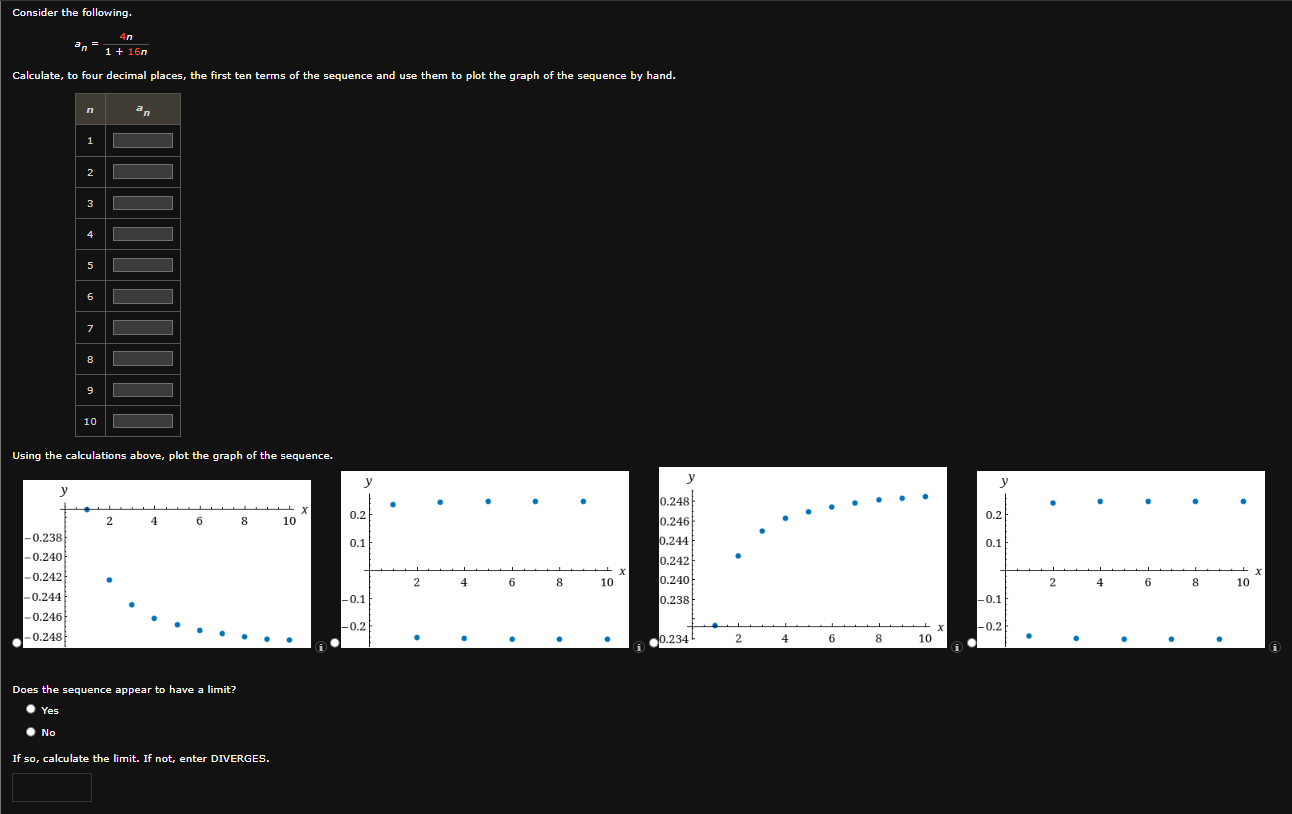Open the info icon for the second graph
This screenshot has height=814, width=1292.
[637, 648]
